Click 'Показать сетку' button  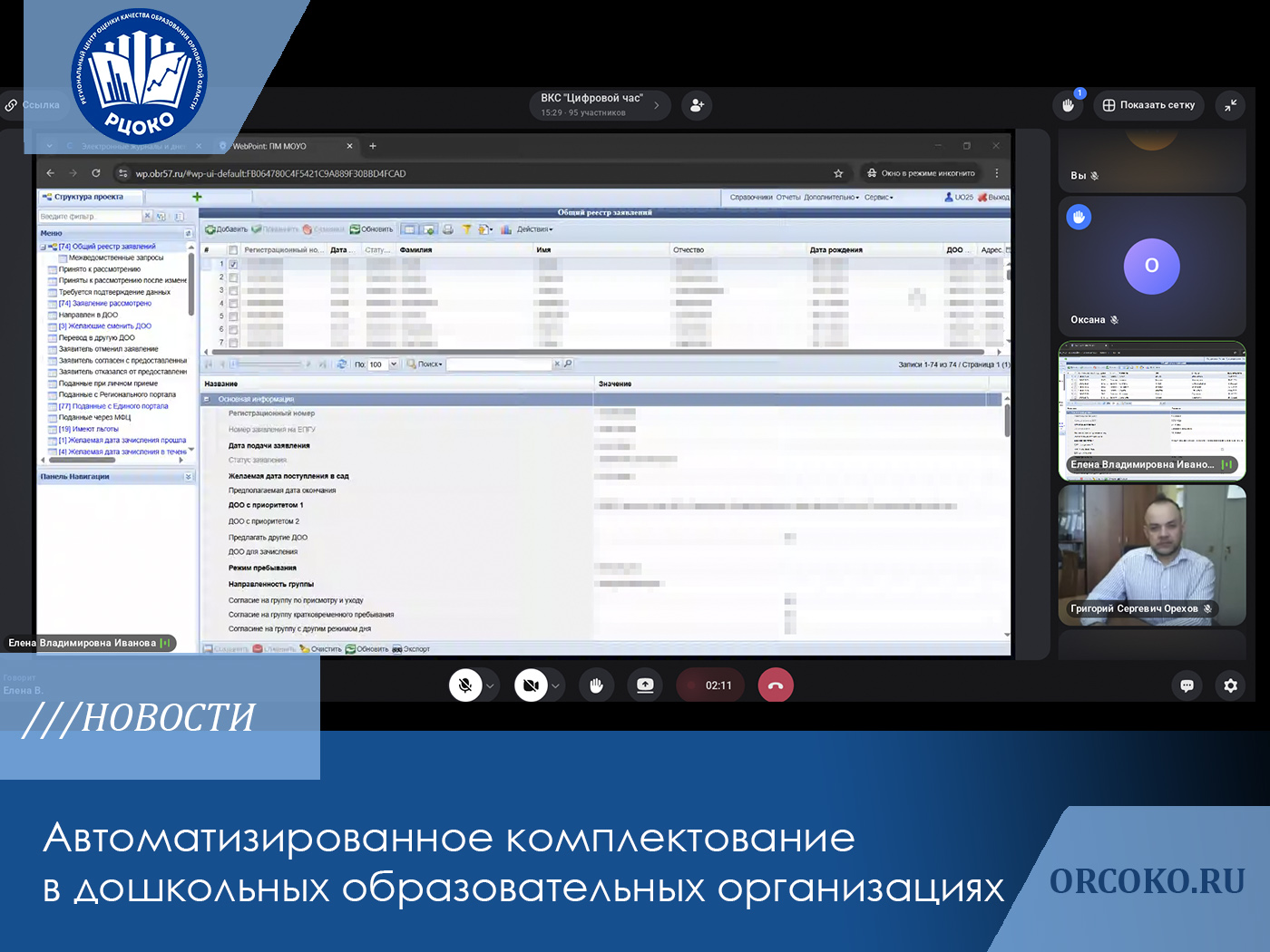pyautogui.click(x=1148, y=105)
